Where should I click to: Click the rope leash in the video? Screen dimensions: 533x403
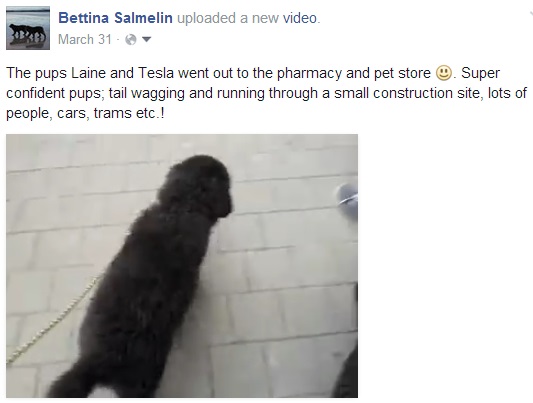coord(51,321)
